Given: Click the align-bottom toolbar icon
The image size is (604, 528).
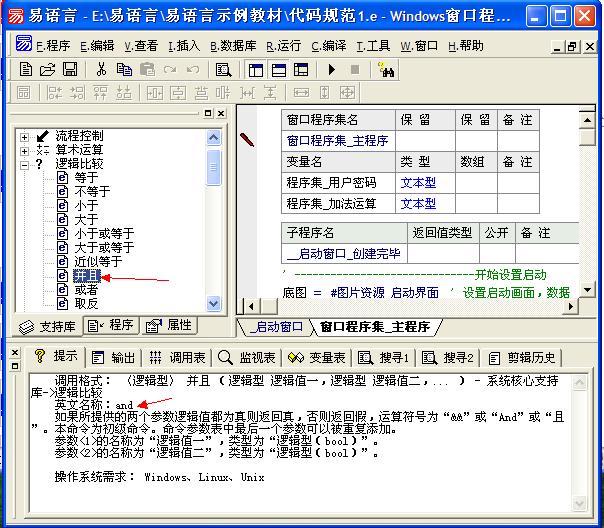Looking at the screenshot, I should pos(124,93).
